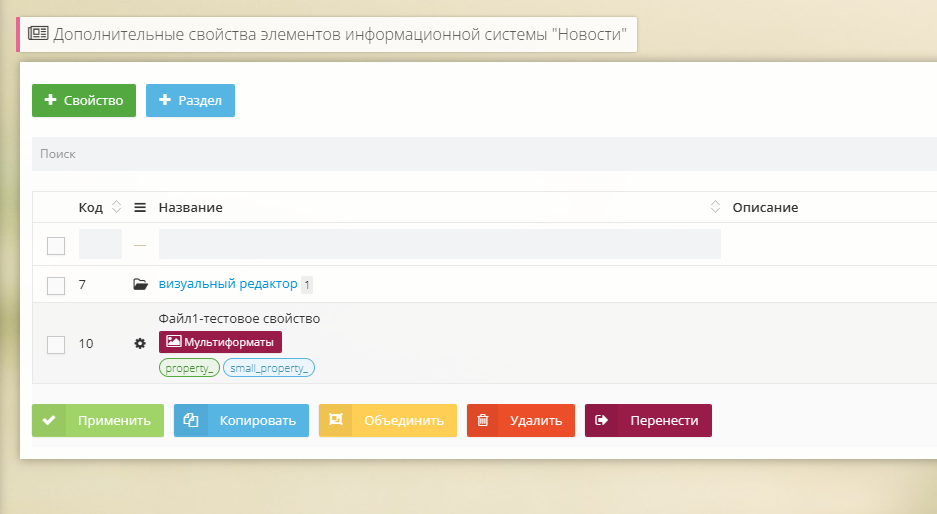Click the sort arrows next to Название
Screen dimensions: 937x514
(715, 207)
